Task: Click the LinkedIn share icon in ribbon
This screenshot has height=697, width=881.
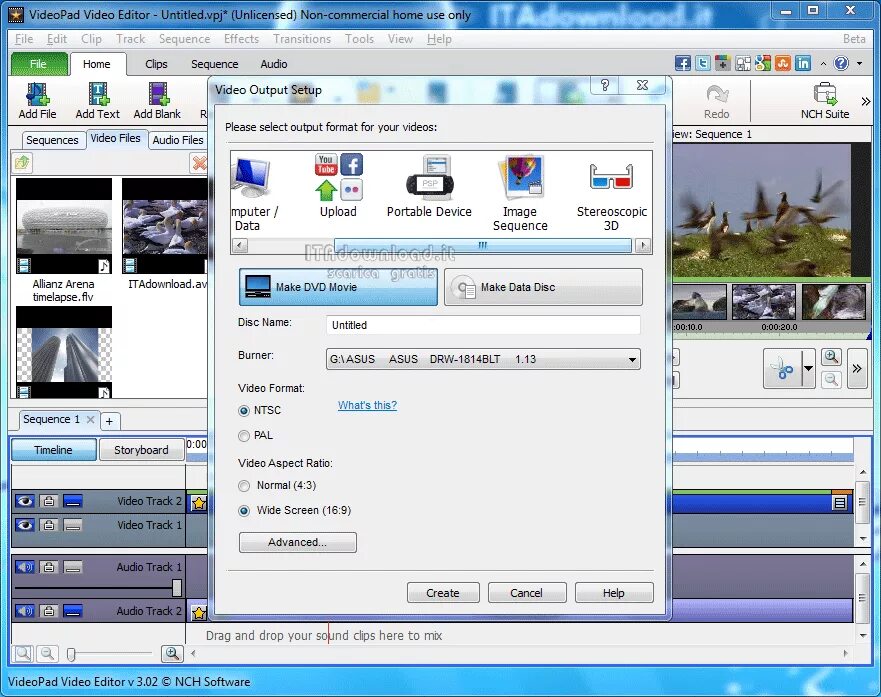Action: 803,63
